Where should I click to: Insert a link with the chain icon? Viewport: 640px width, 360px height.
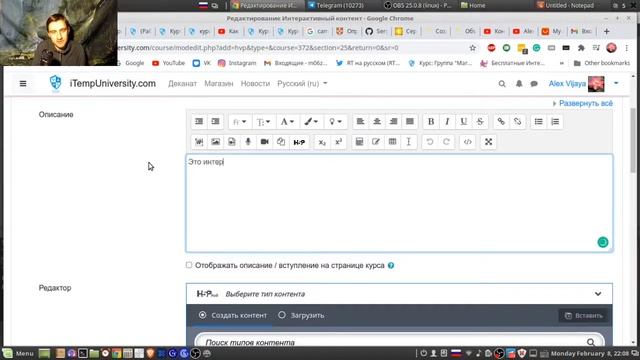(501, 122)
